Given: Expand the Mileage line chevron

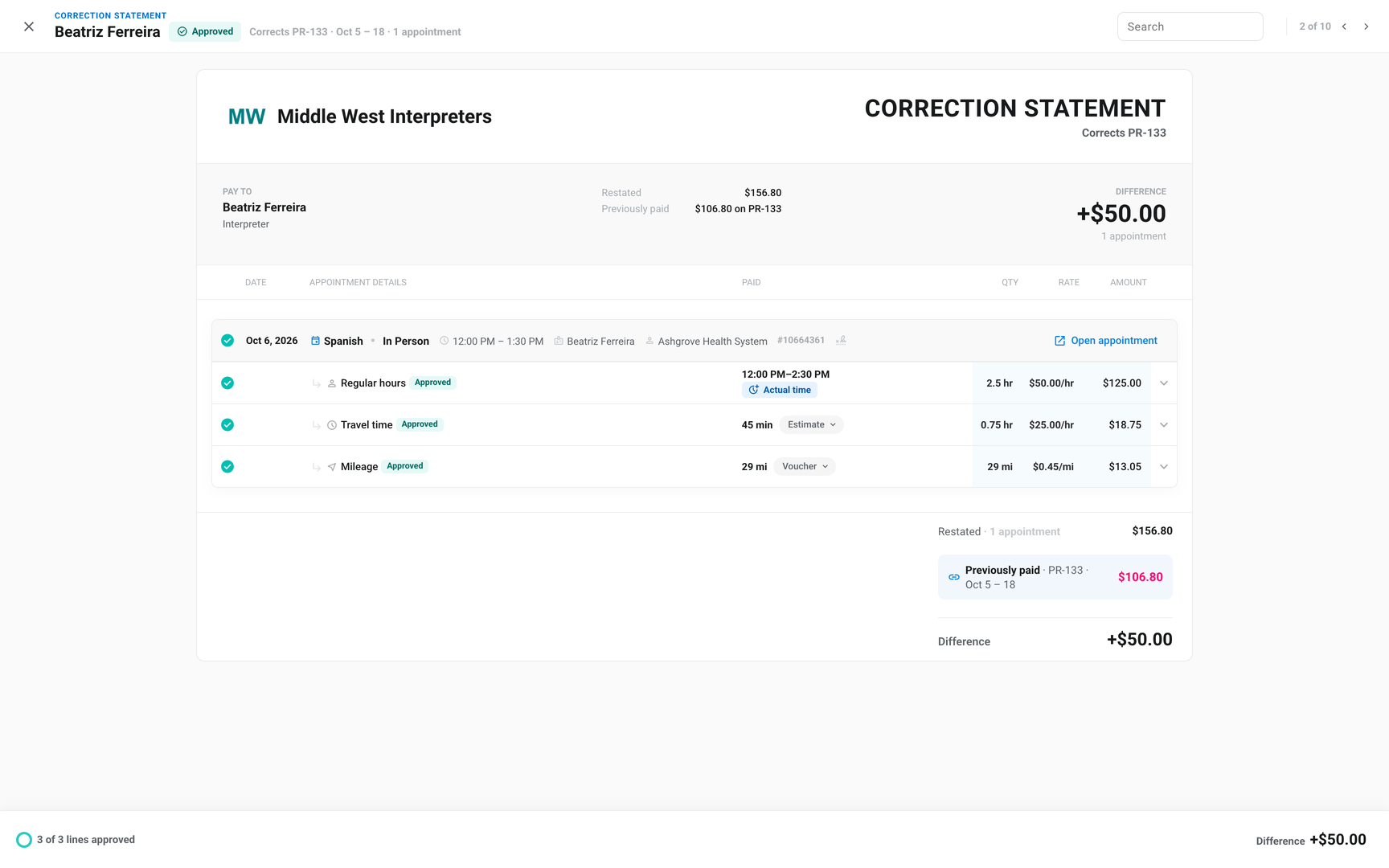Looking at the screenshot, I should pos(1163,466).
